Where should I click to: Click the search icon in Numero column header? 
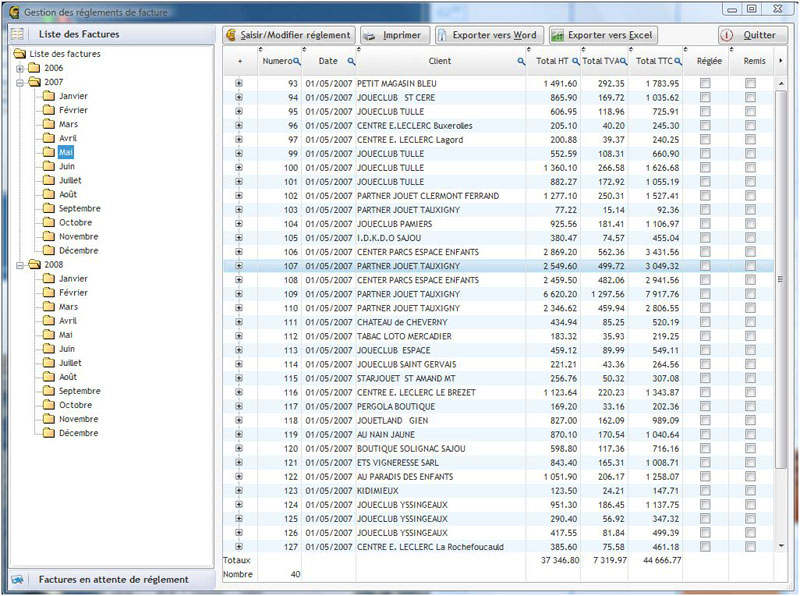point(296,61)
